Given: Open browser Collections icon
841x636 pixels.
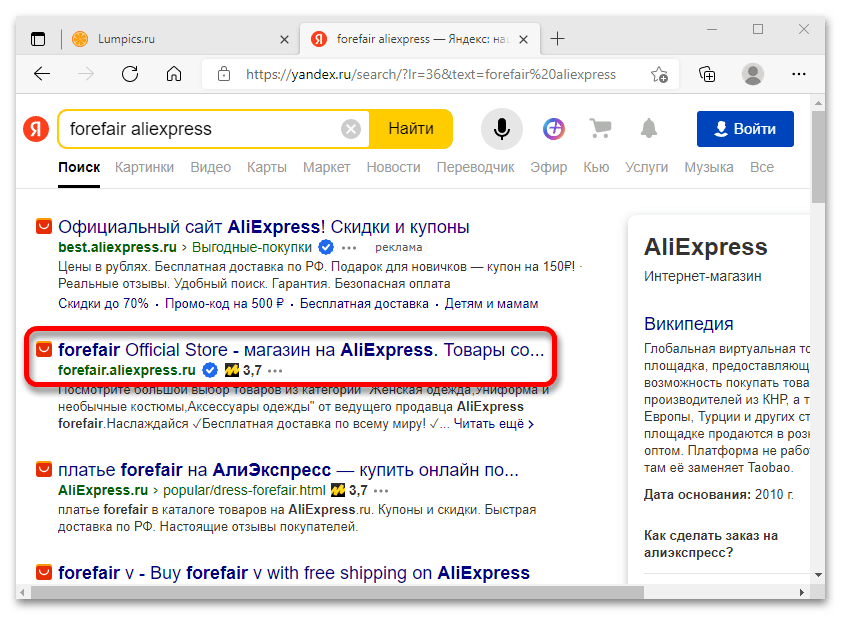Looking at the screenshot, I should point(707,74).
